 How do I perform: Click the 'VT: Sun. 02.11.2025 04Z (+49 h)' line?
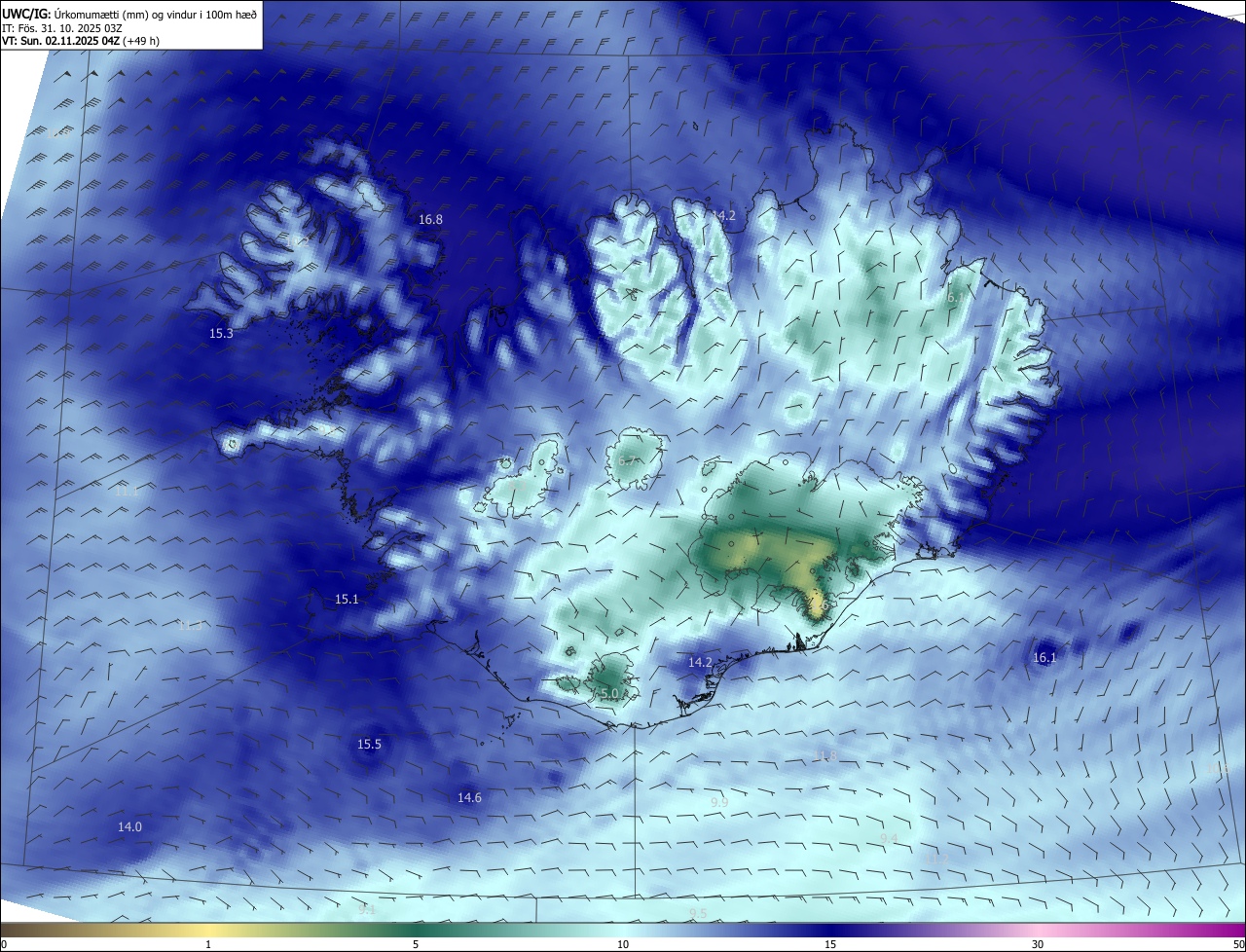(81, 41)
